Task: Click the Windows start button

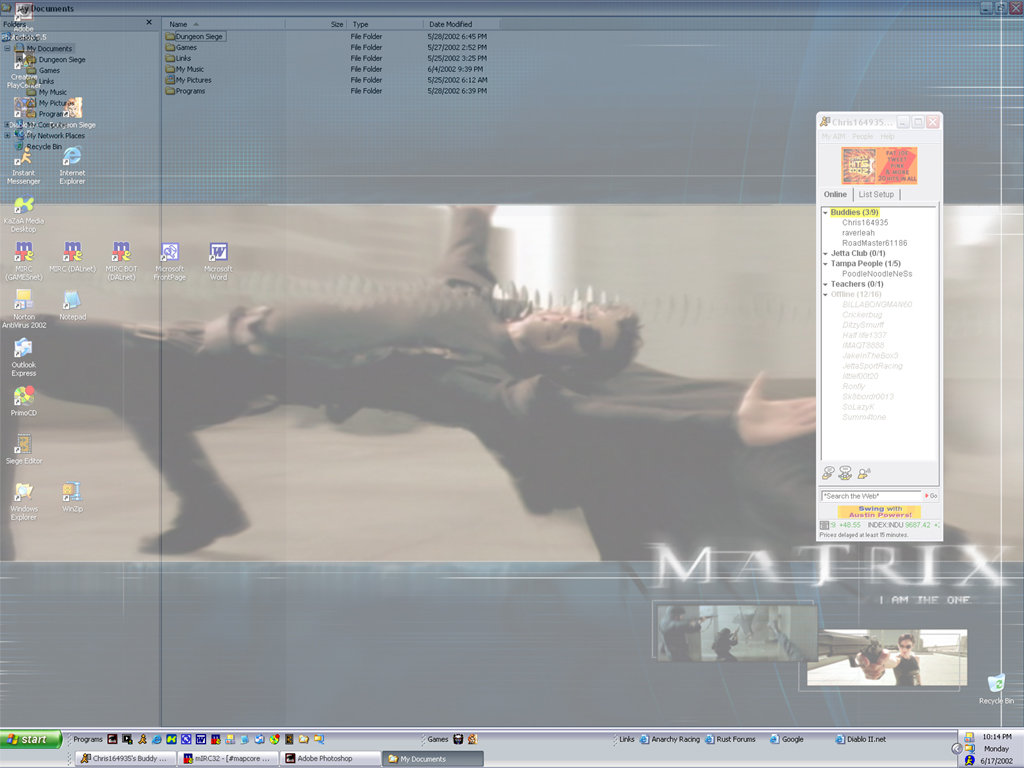Action: (x=31, y=739)
